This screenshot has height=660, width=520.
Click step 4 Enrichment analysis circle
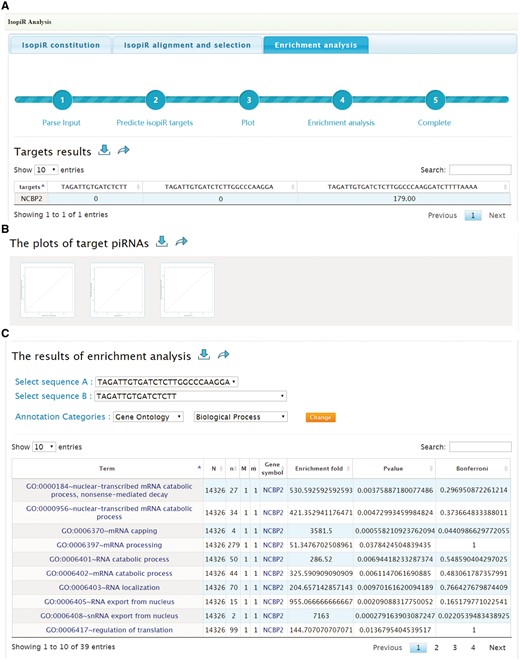click(342, 100)
